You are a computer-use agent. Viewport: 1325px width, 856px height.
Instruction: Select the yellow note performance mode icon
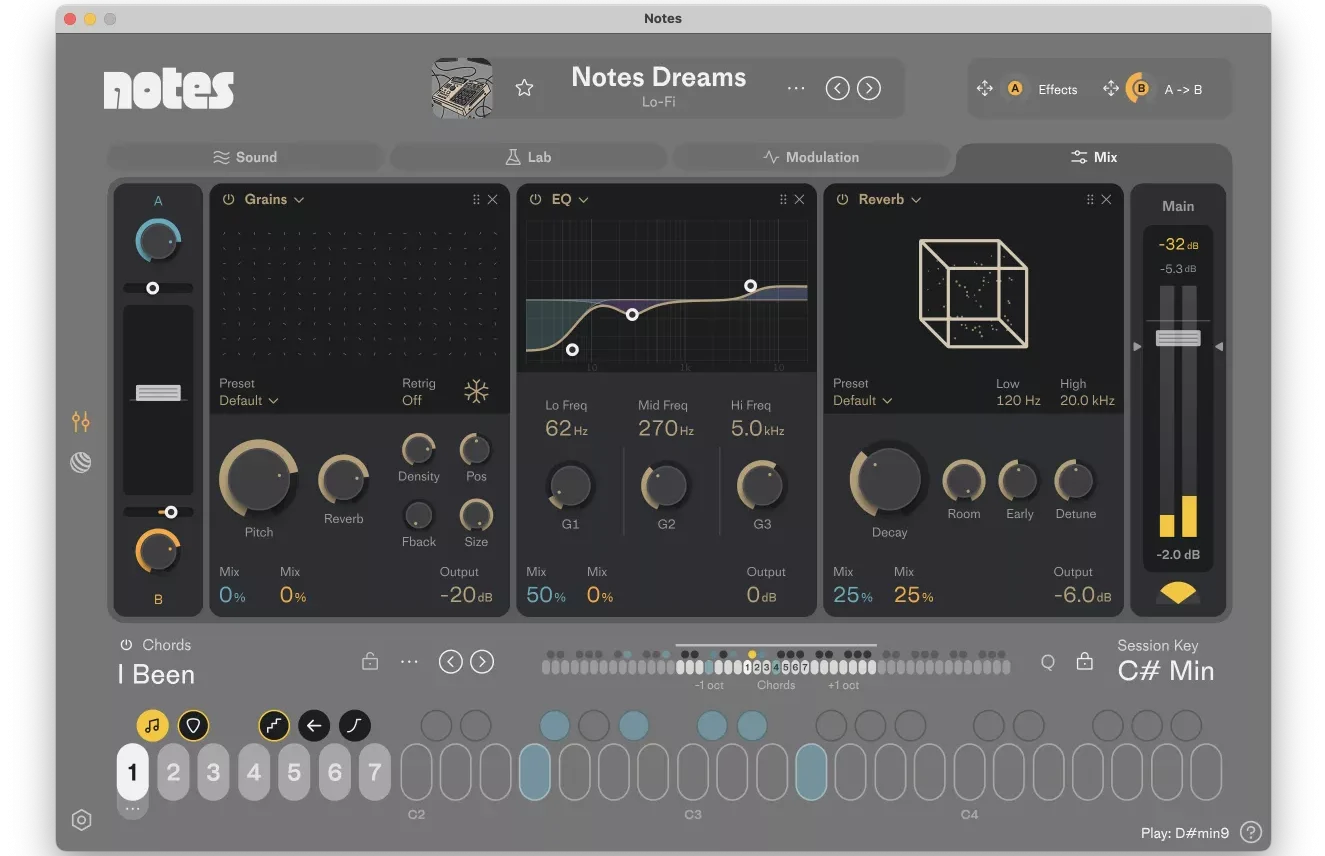(x=153, y=725)
